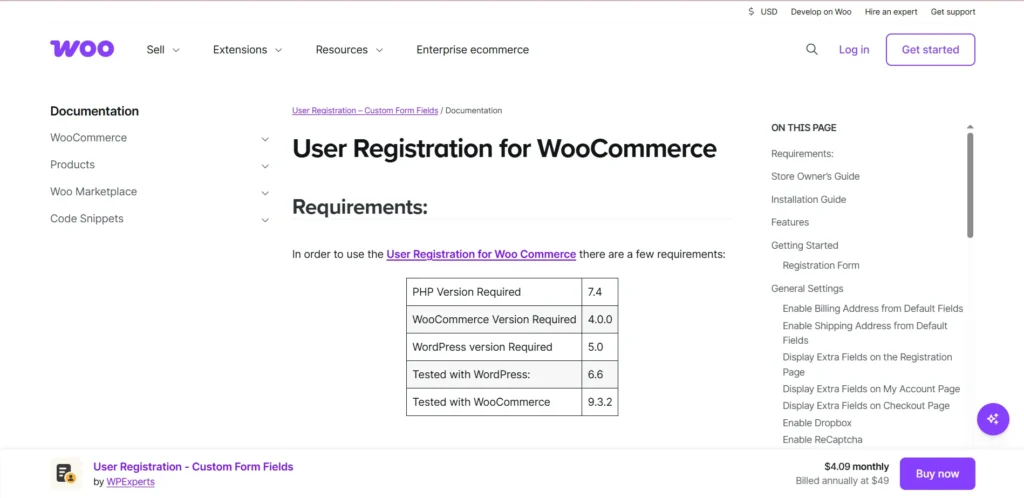Open the purple AI assistant sparkle button
1024x498 pixels.
click(x=993, y=419)
